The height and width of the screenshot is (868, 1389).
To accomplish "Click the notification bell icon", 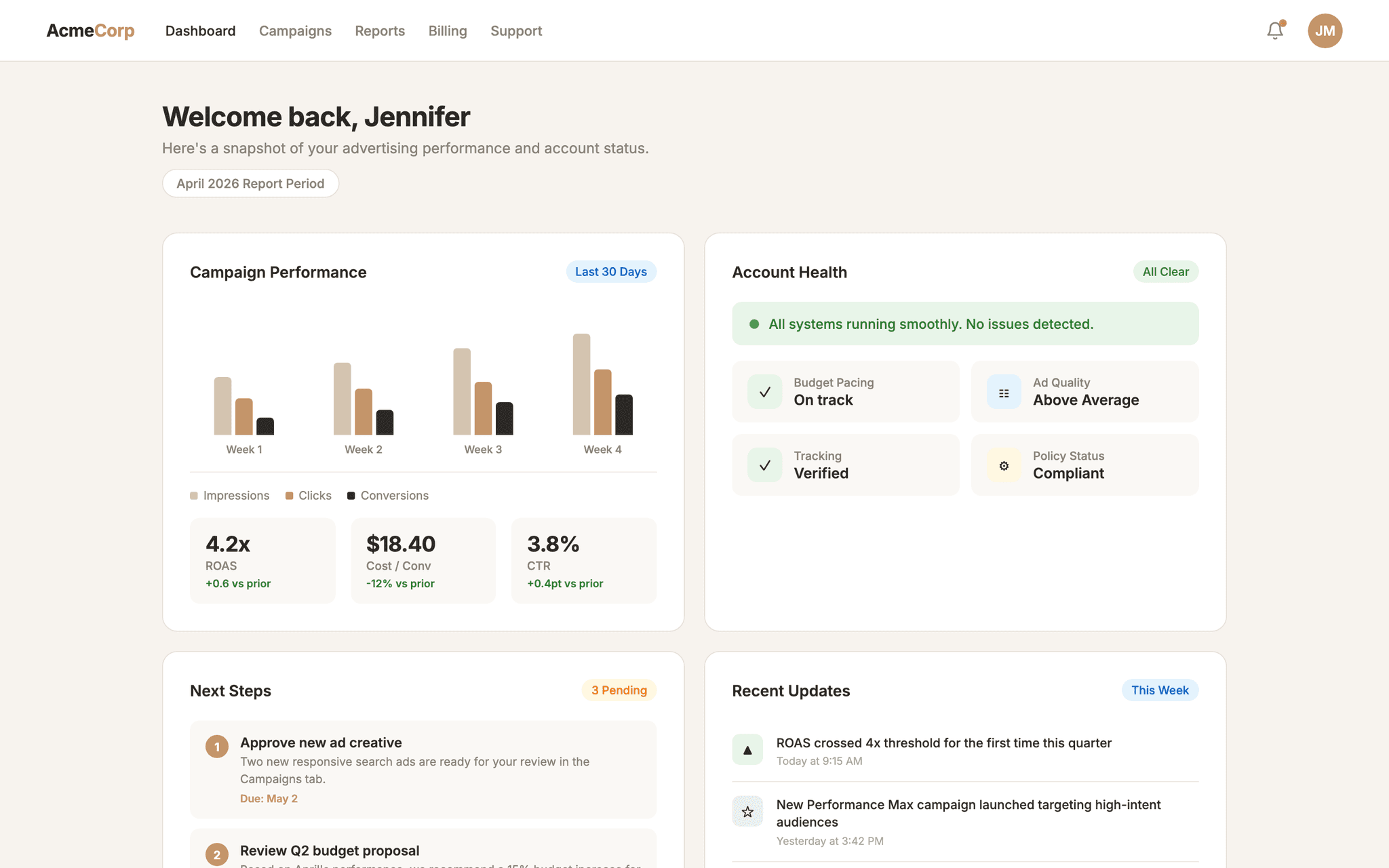I will click(x=1274, y=31).
